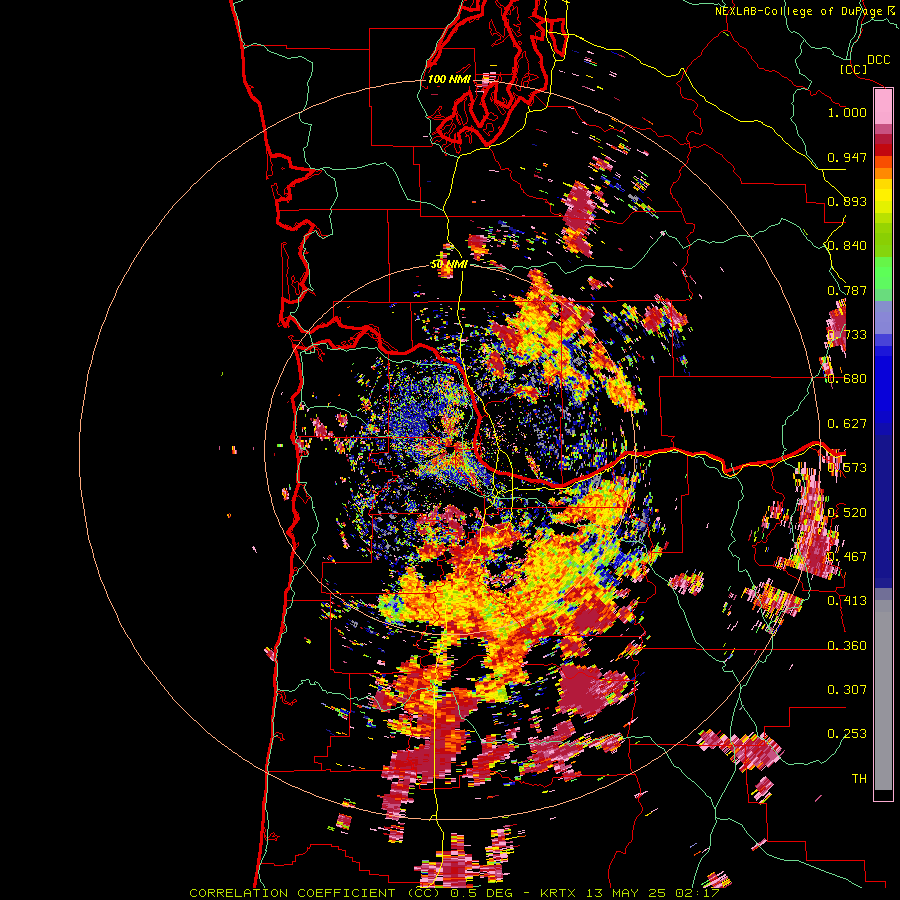
Task: Click the 0.307 value on color scale
Action: (847, 689)
